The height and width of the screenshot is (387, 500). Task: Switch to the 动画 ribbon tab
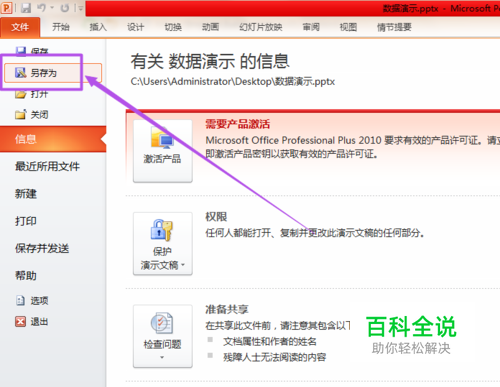(210, 27)
